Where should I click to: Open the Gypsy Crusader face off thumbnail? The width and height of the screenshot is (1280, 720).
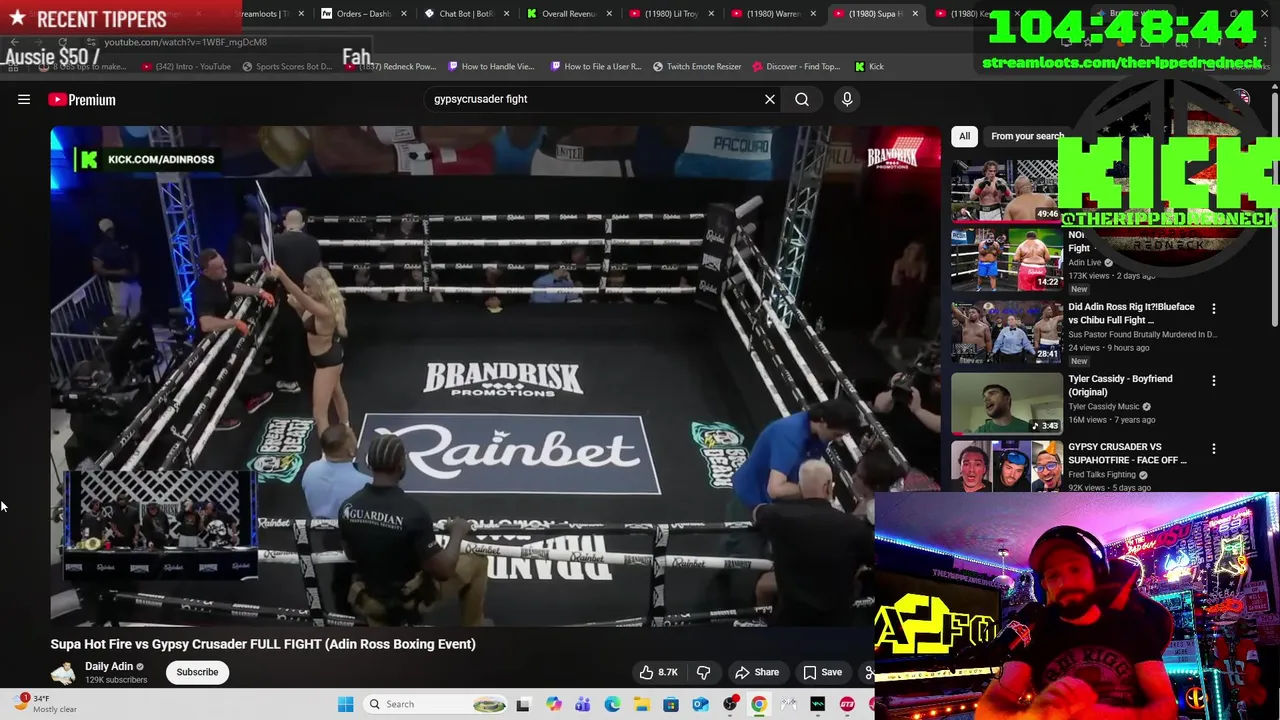tap(1007, 466)
